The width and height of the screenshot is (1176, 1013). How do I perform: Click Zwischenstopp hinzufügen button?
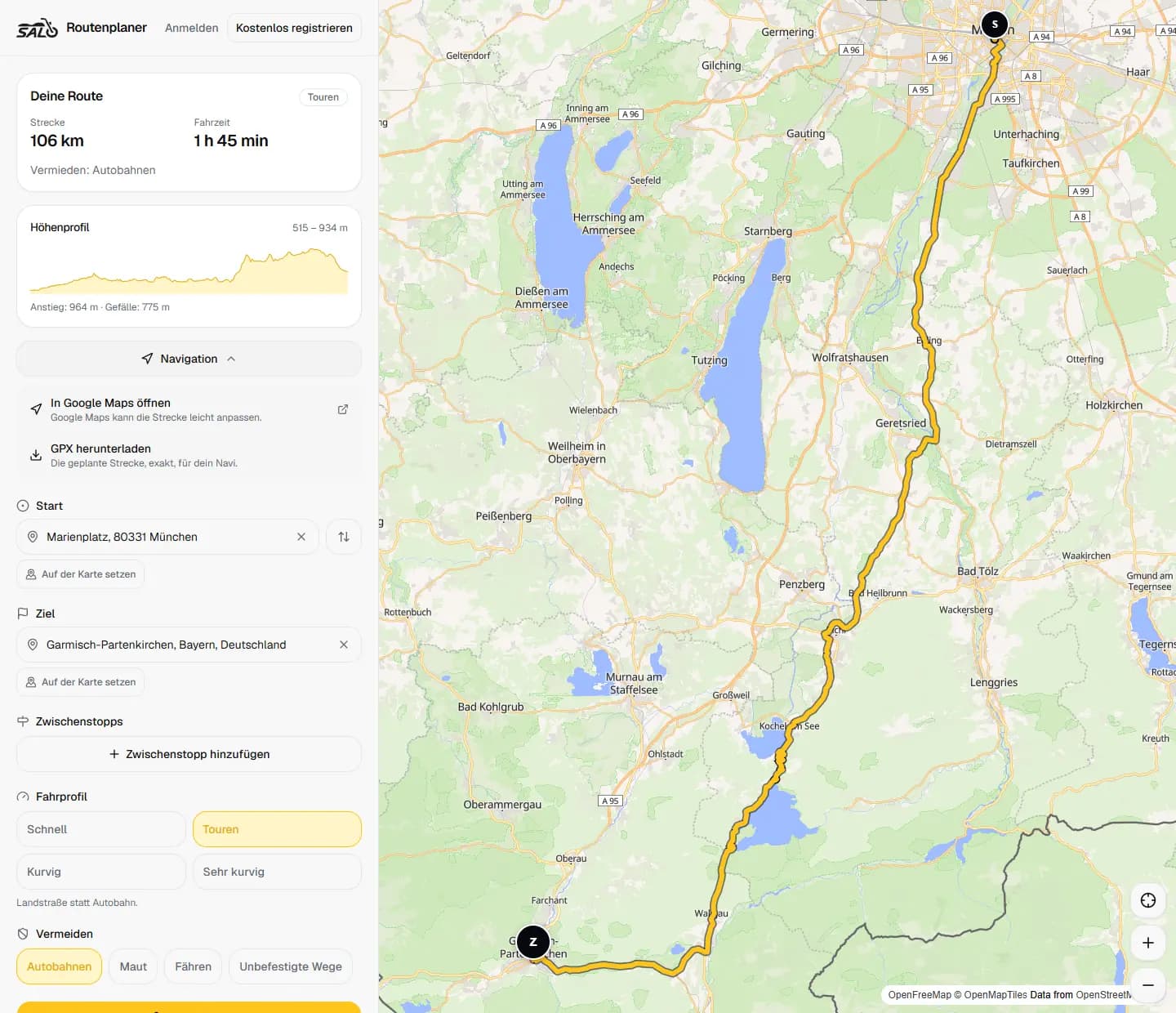[189, 754]
